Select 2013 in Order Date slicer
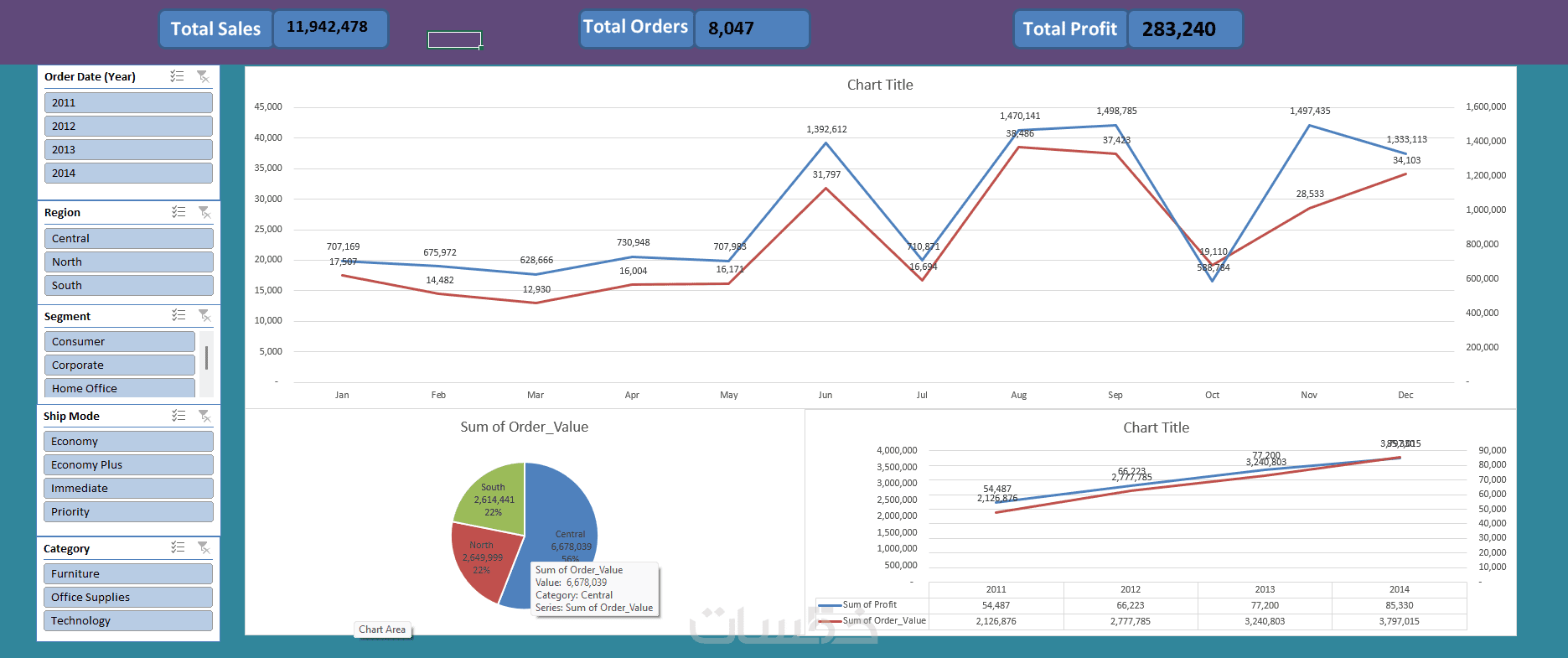Viewport: 1568px width, 658px height. click(128, 149)
